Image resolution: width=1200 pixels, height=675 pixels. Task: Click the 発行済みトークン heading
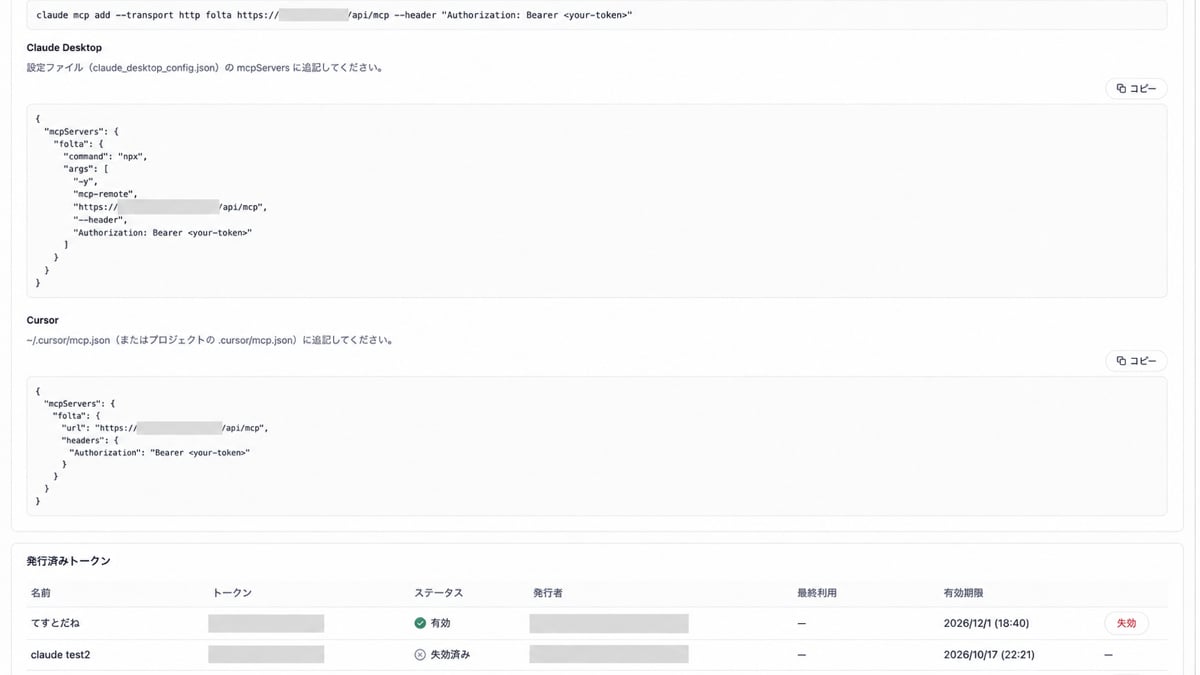(x=69, y=561)
